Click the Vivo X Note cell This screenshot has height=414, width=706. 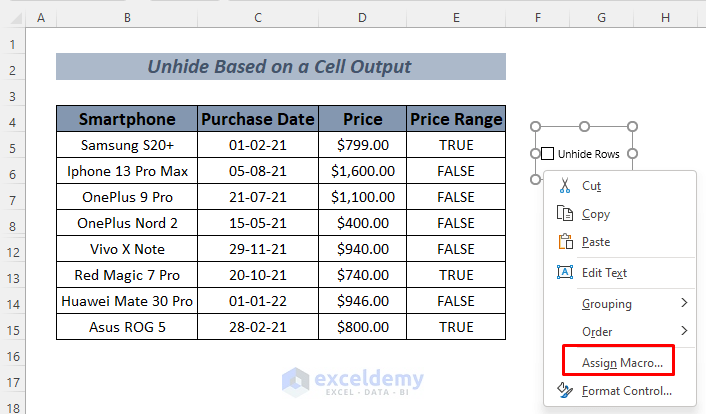[127, 249]
